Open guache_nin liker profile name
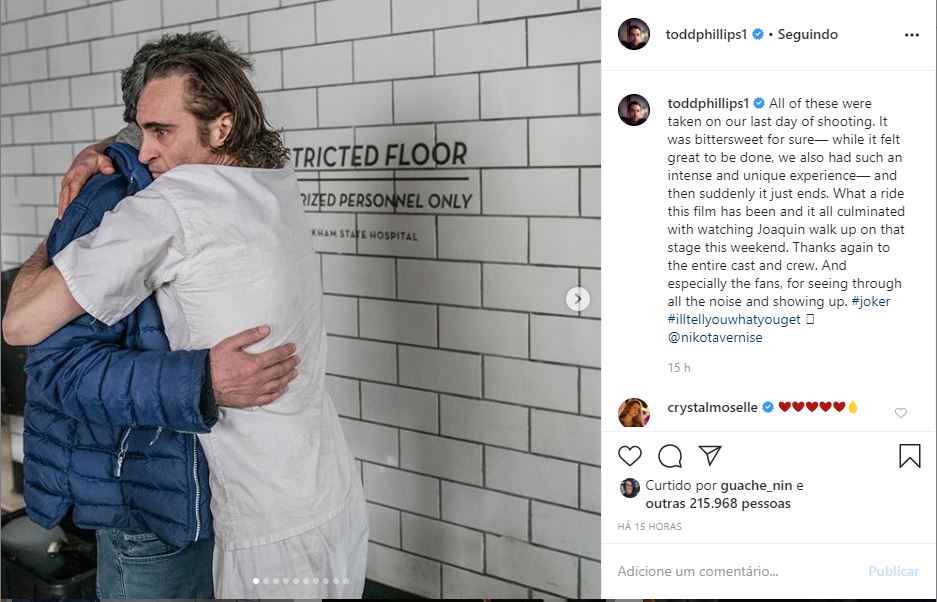937x602 pixels. click(x=756, y=485)
